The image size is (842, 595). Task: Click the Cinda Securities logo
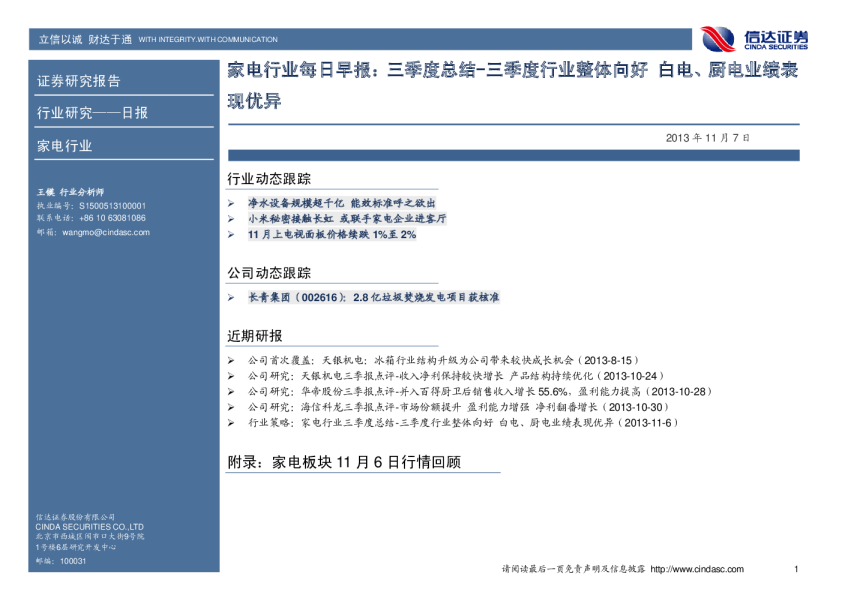point(754,39)
